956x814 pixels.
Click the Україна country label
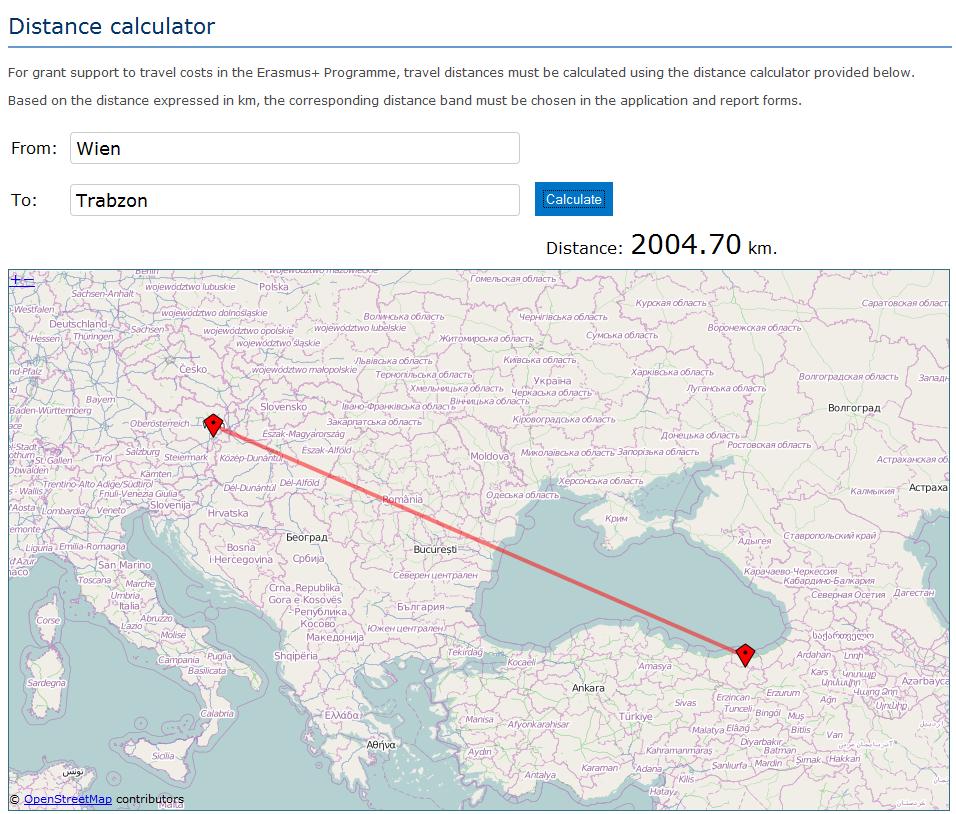tap(552, 380)
